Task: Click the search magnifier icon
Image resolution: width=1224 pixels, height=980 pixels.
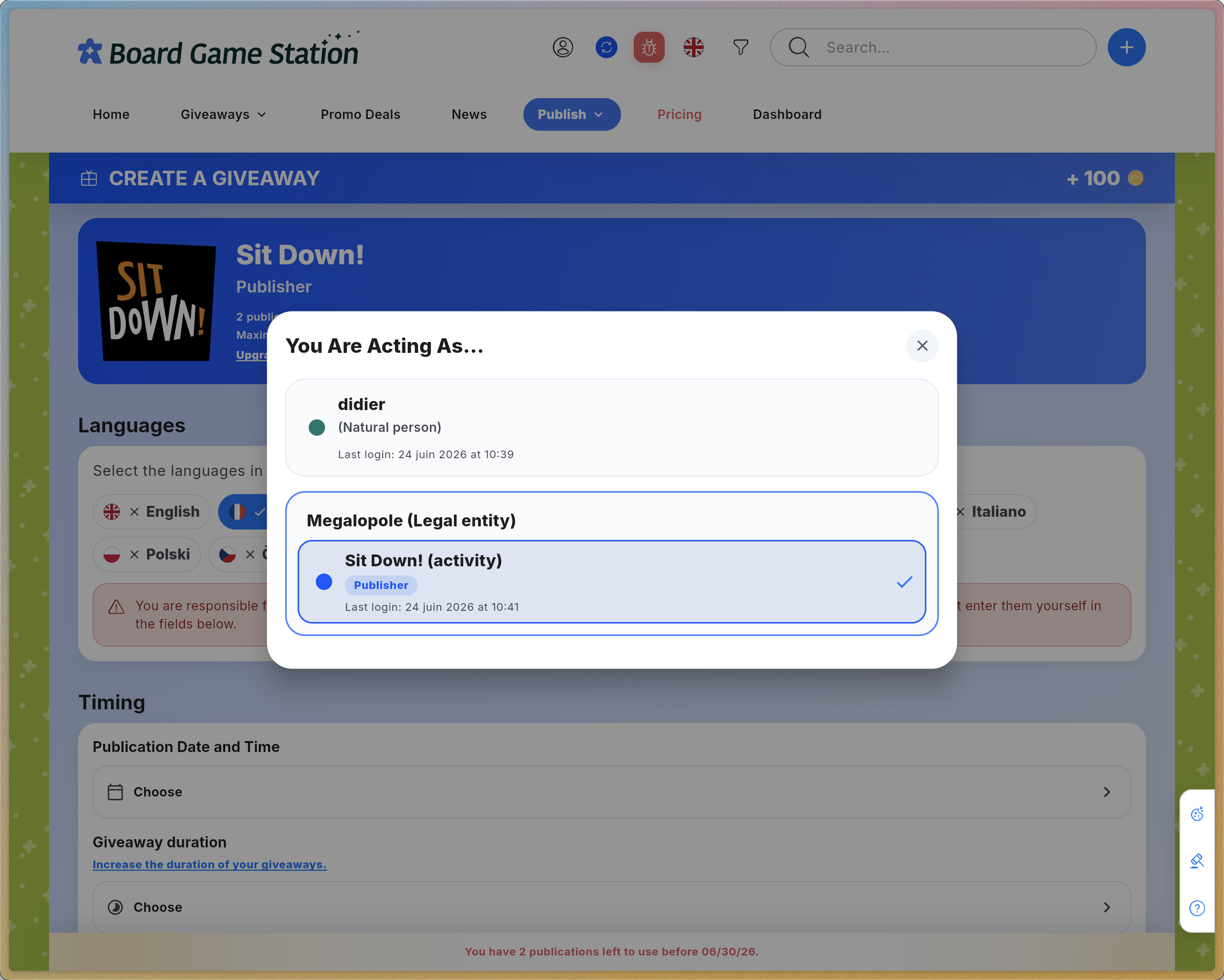Action: [x=799, y=47]
